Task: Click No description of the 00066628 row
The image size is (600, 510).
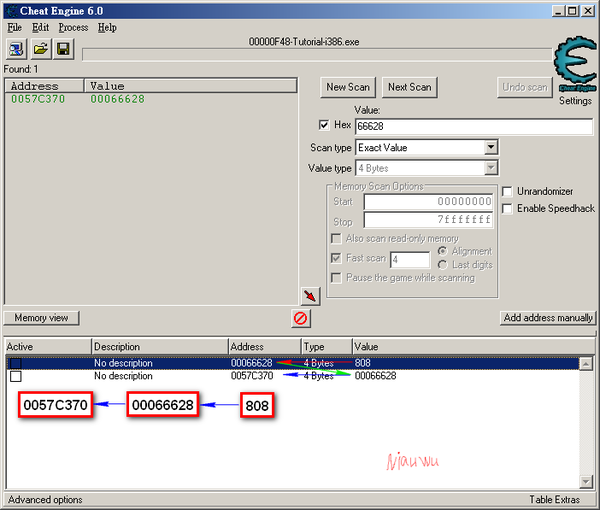Action: click(x=123, y=363)
